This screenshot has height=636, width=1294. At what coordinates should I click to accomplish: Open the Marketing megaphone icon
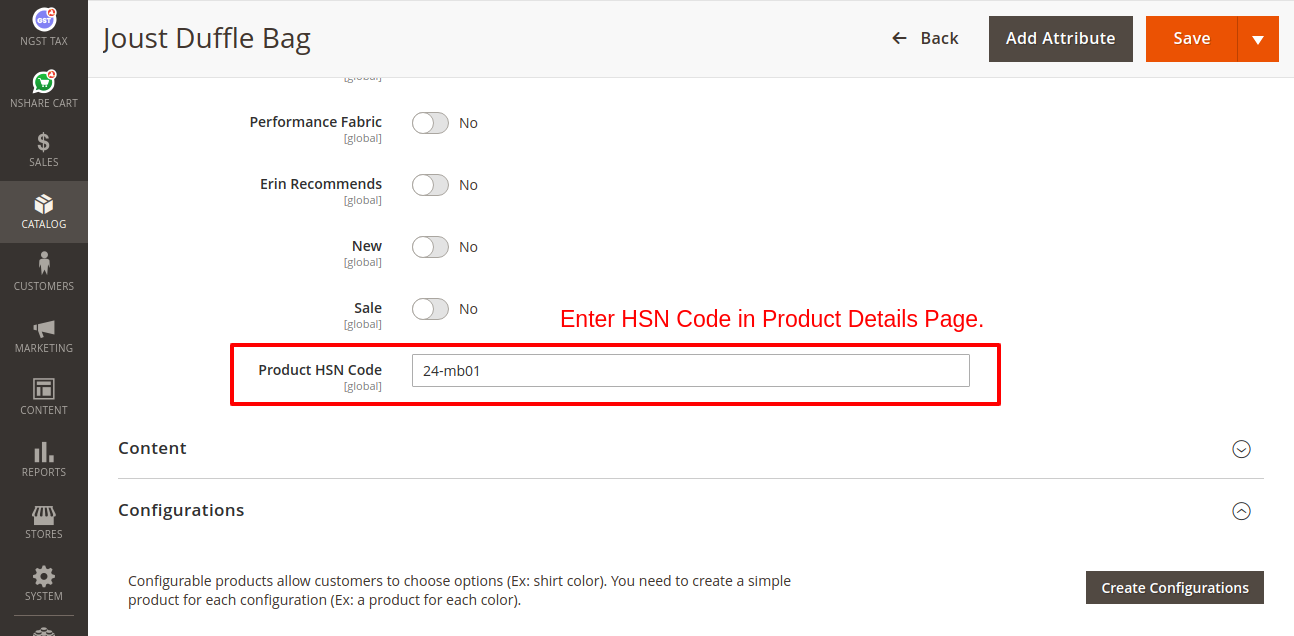tap(44, 328)
